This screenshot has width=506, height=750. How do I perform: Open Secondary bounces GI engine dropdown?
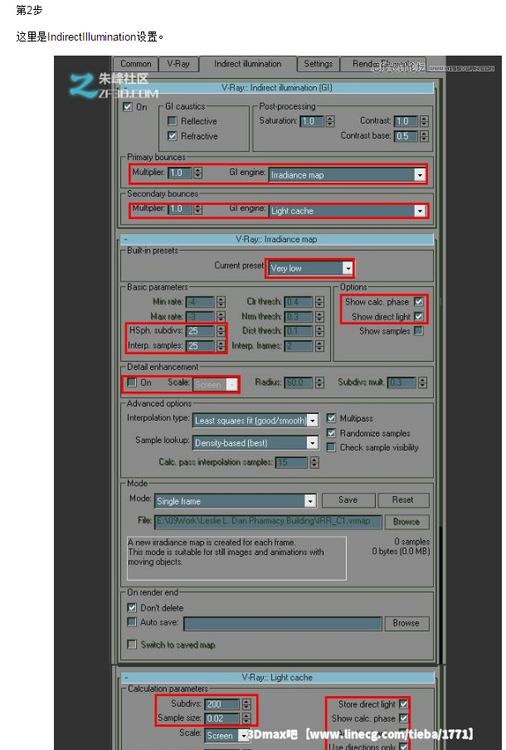tap(348, 210)
